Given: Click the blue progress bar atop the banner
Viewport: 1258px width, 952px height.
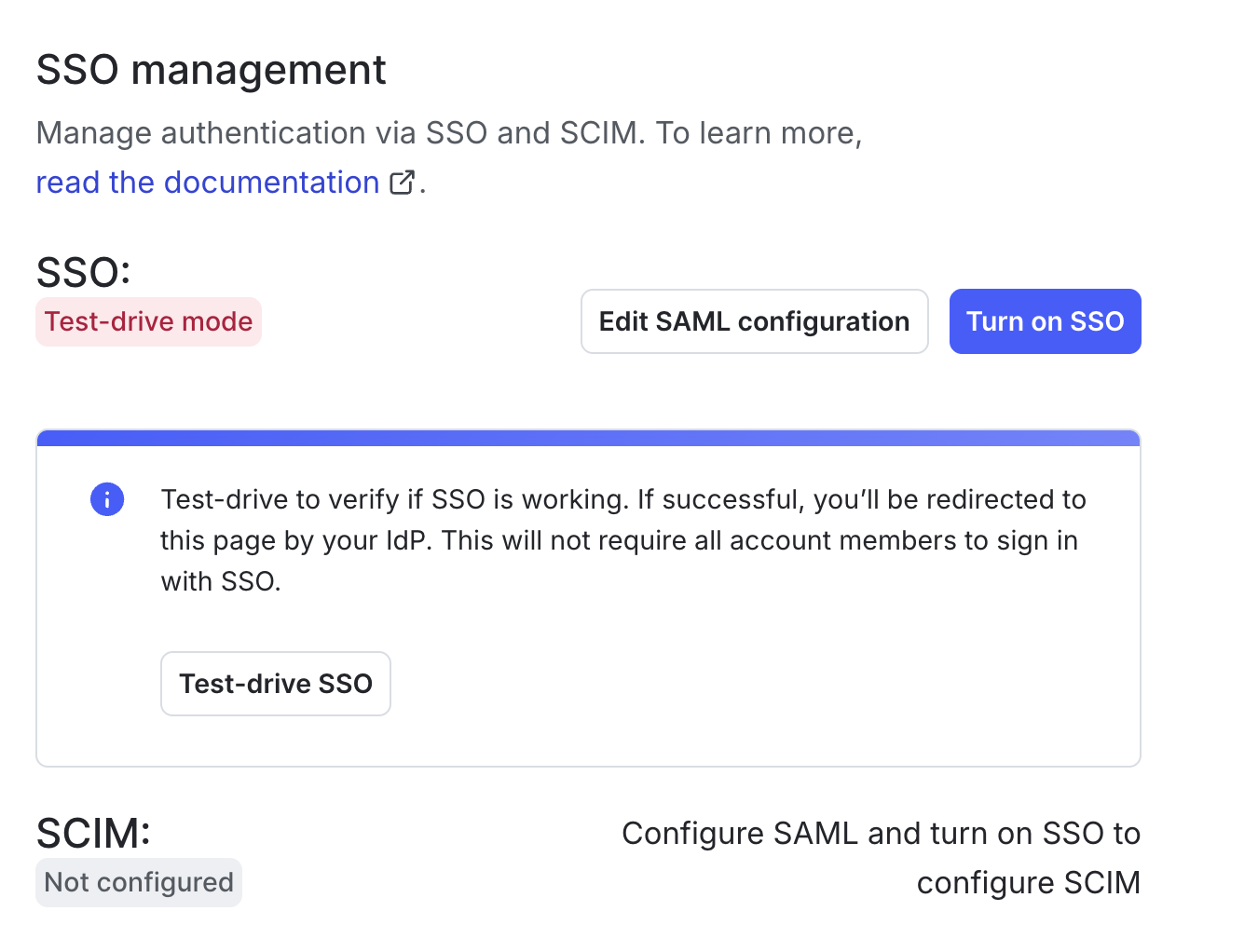Looking at the screenshot, I should (587, 434).
